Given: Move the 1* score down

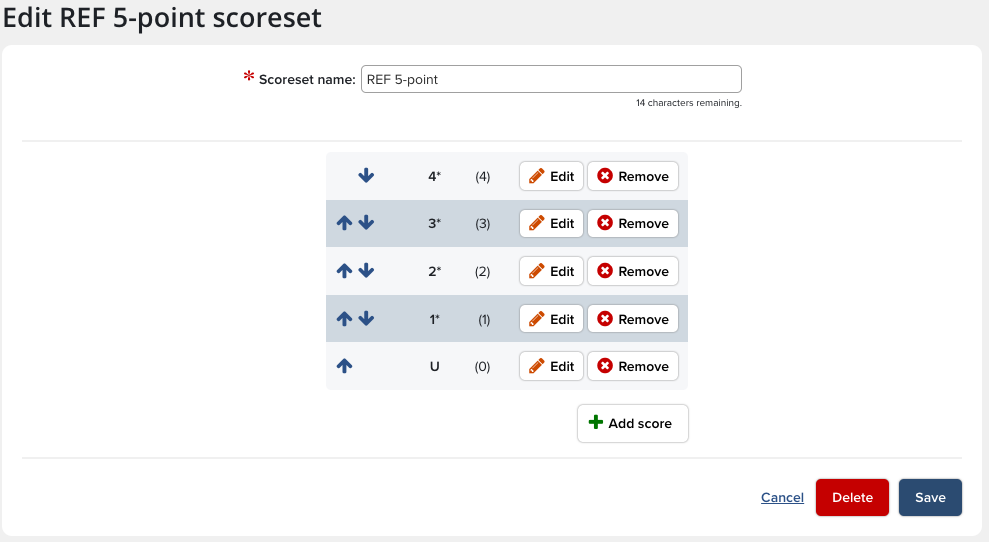Looking at the screenshot, I should click(366, 319).
